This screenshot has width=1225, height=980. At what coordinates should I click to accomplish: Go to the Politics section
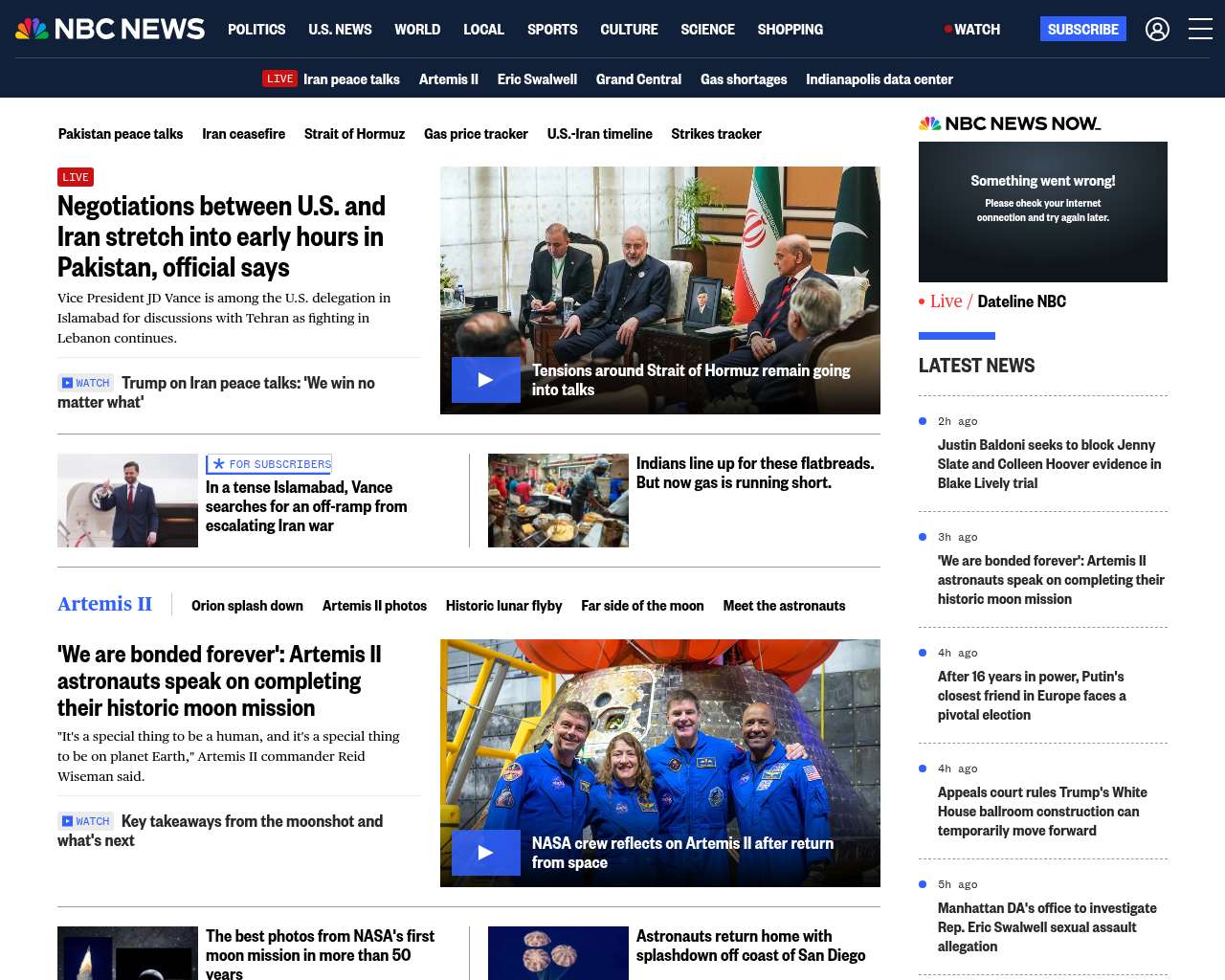pyautogui.click(x=256, y=30)
